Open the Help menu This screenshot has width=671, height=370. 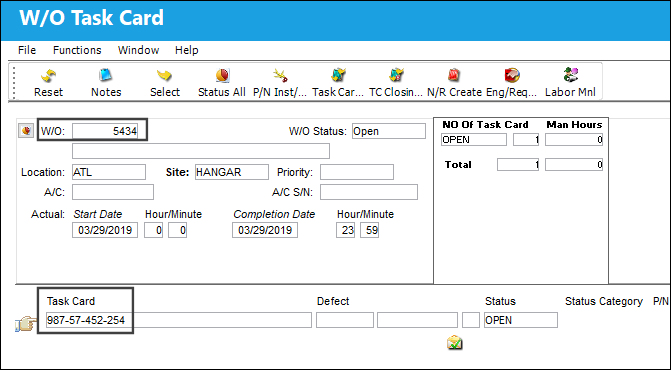click(187, 50)
